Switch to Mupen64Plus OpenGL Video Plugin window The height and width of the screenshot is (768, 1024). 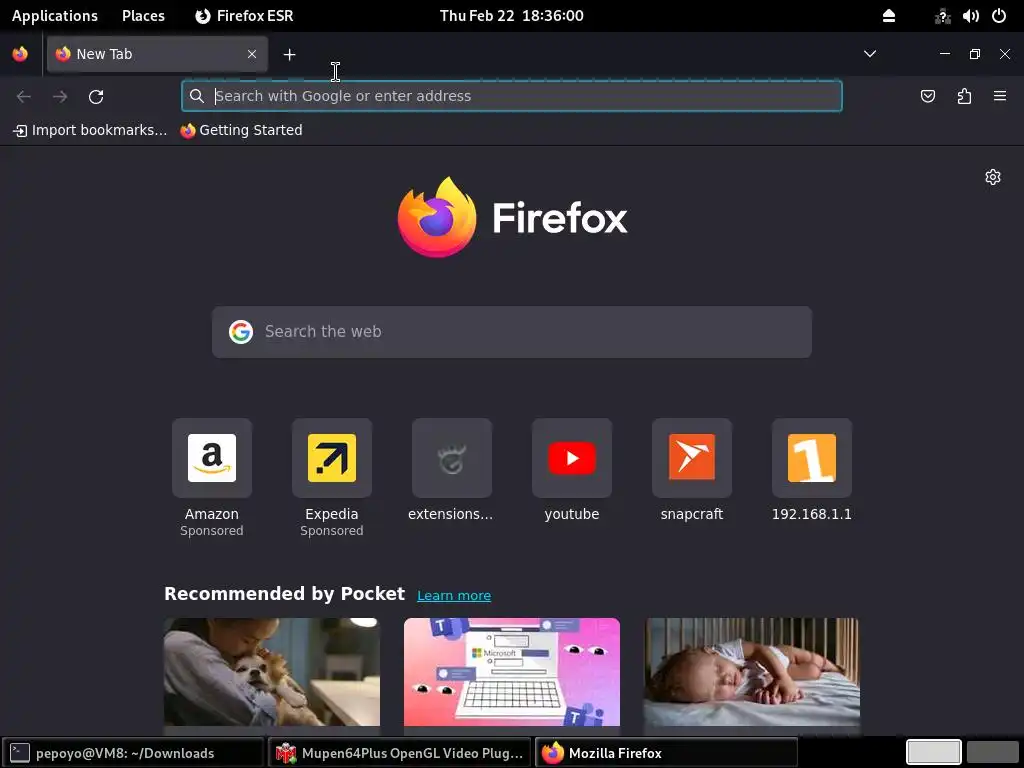tap(399, 753)
